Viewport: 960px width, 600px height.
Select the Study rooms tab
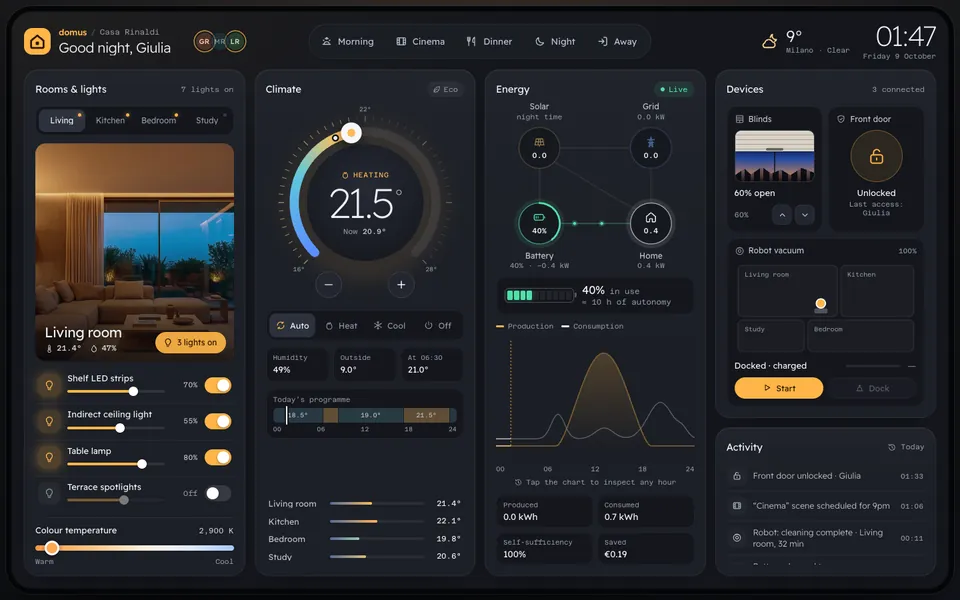[207, 121]
